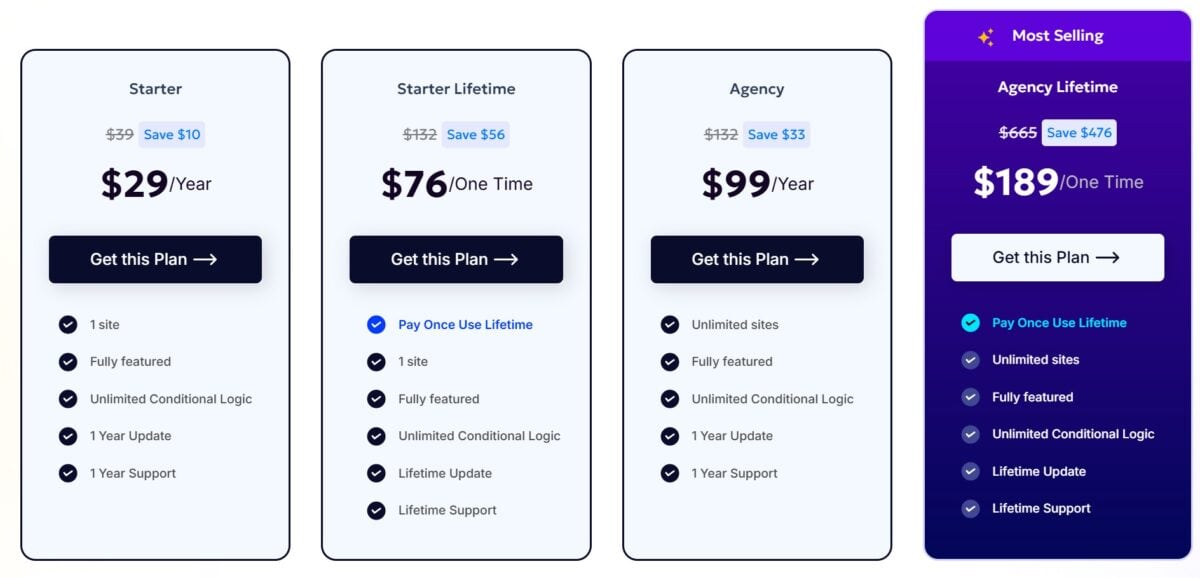1200x578 pixels.
Task: Click the cyan checkmark beside Agency Lifetime's Pay Once
Action: coord(970,322)
